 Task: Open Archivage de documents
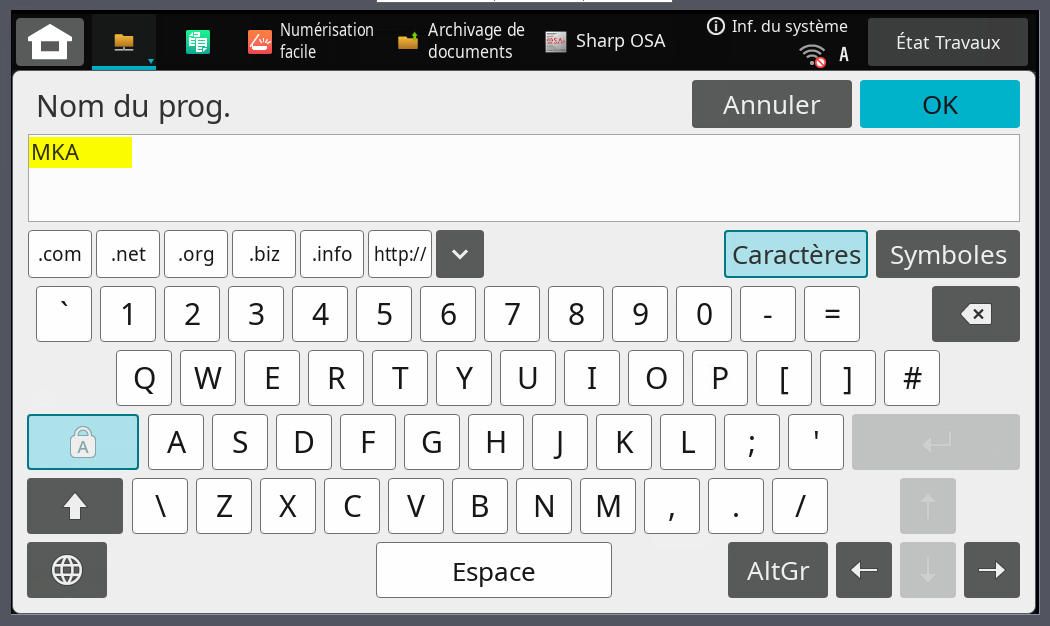point(461,41)
